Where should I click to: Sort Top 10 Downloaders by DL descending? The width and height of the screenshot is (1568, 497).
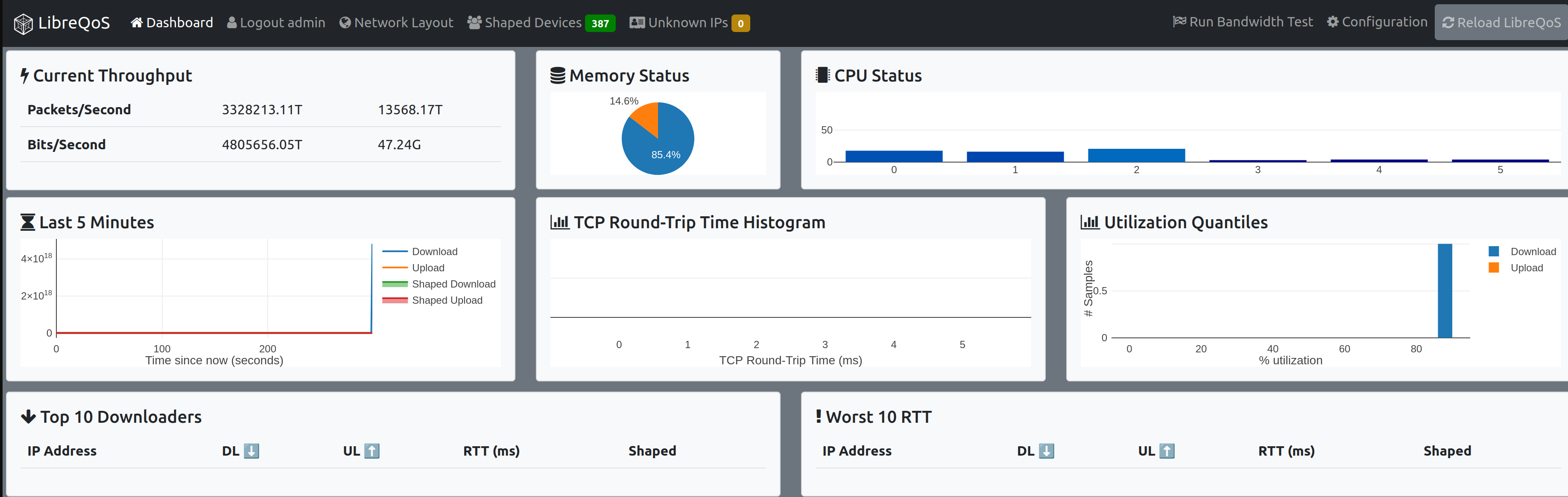tap(251, 451)
